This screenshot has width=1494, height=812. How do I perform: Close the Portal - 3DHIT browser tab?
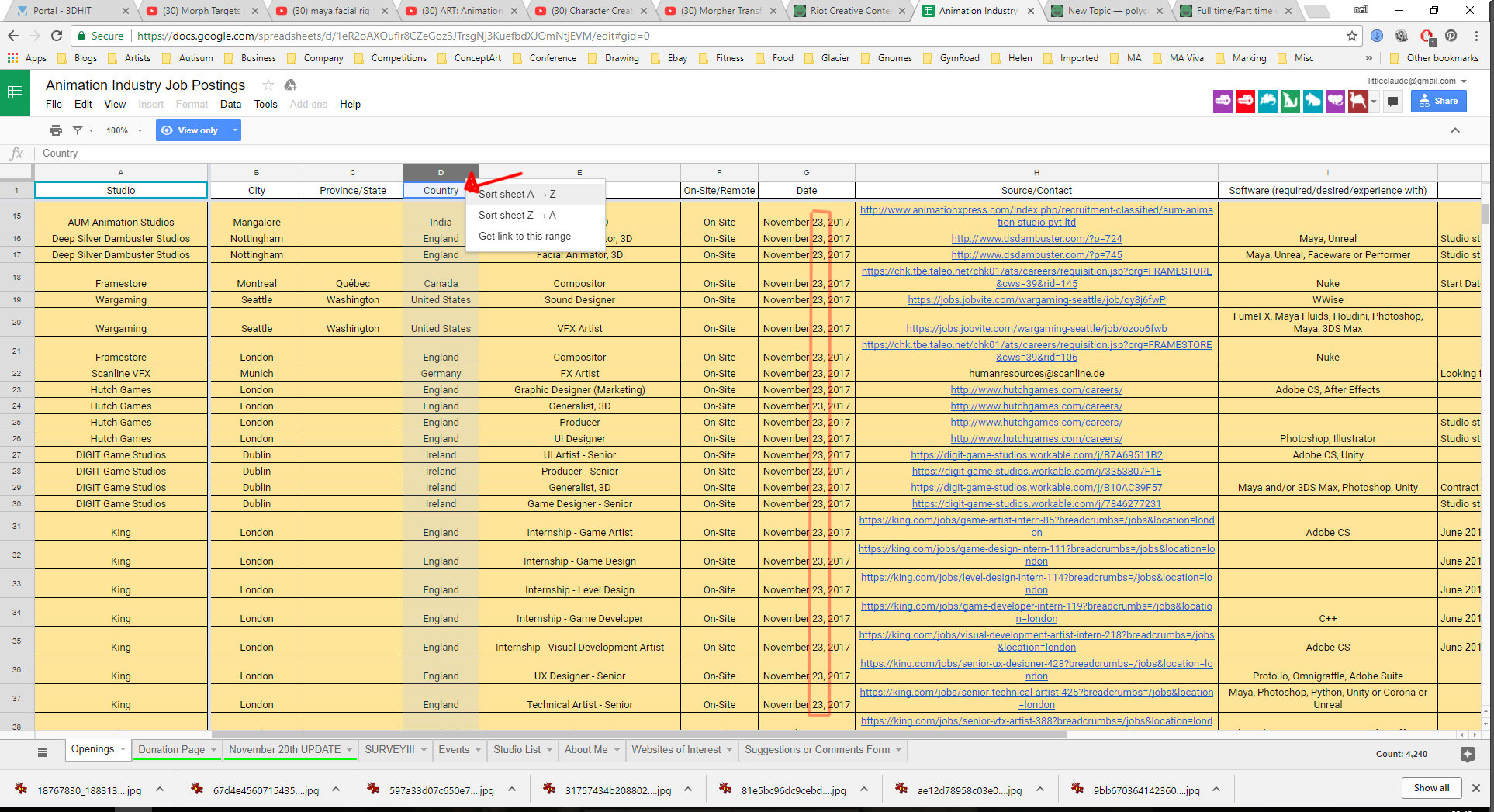[x=126, y=11]
